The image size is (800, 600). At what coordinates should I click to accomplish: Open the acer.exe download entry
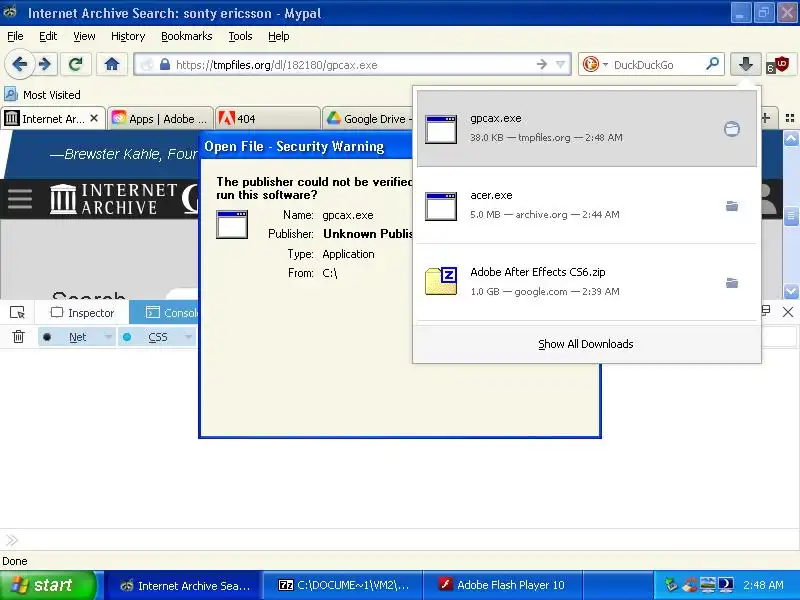tap(587, 205)
